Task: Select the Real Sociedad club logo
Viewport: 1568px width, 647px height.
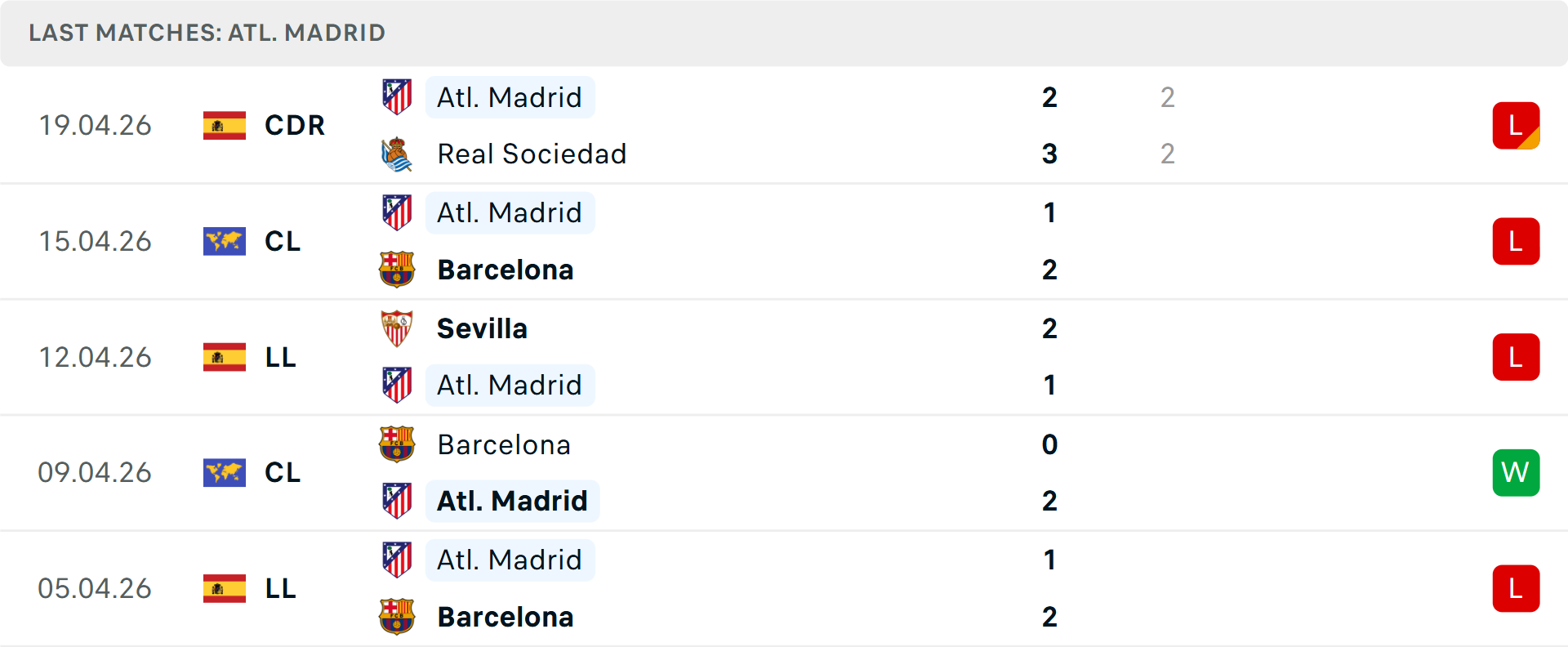Action: [x=398, y=154]
